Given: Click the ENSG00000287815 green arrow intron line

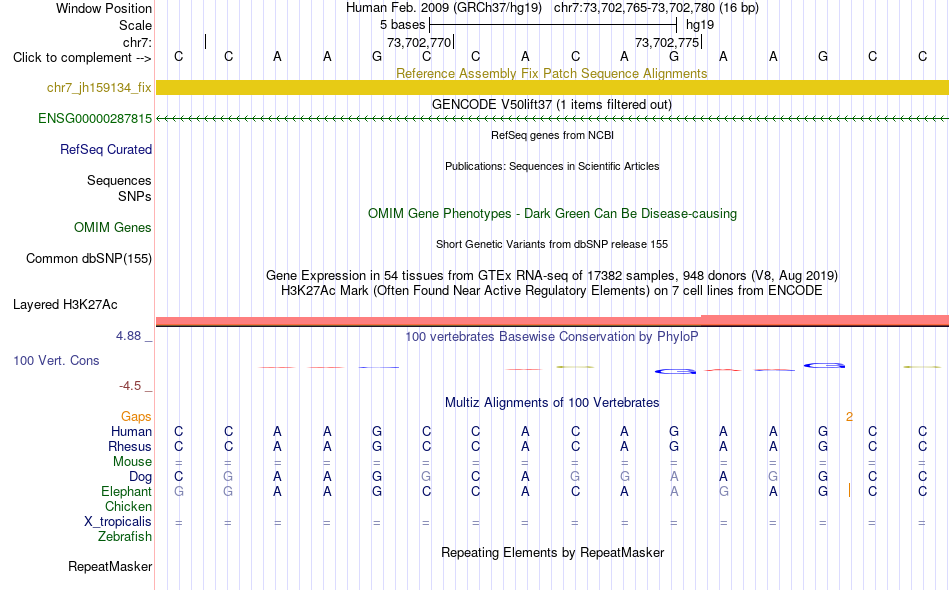Looking at the screenshot, I should (x=552, y=119).
